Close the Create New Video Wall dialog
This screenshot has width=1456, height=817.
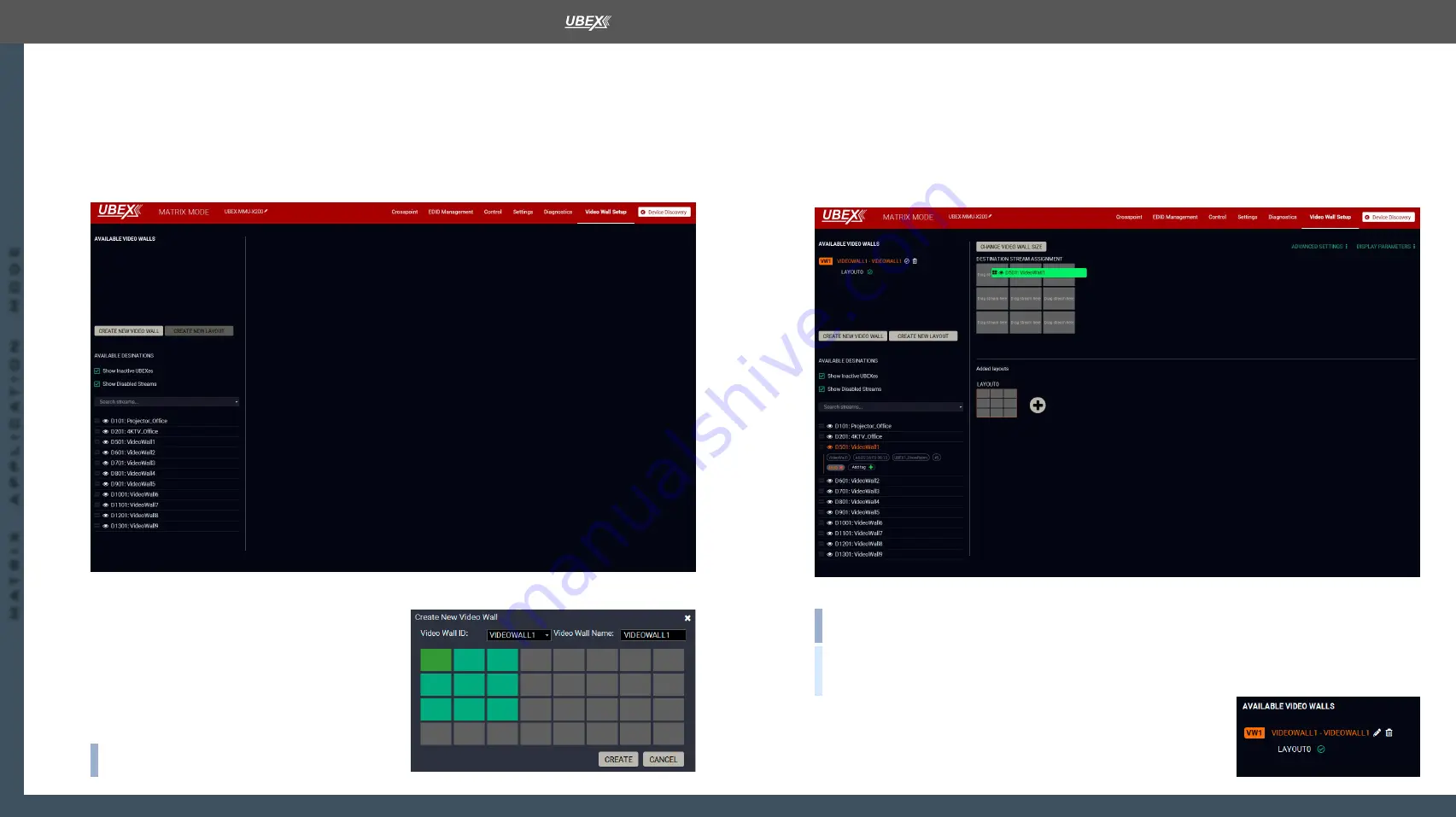click(687, 617)
